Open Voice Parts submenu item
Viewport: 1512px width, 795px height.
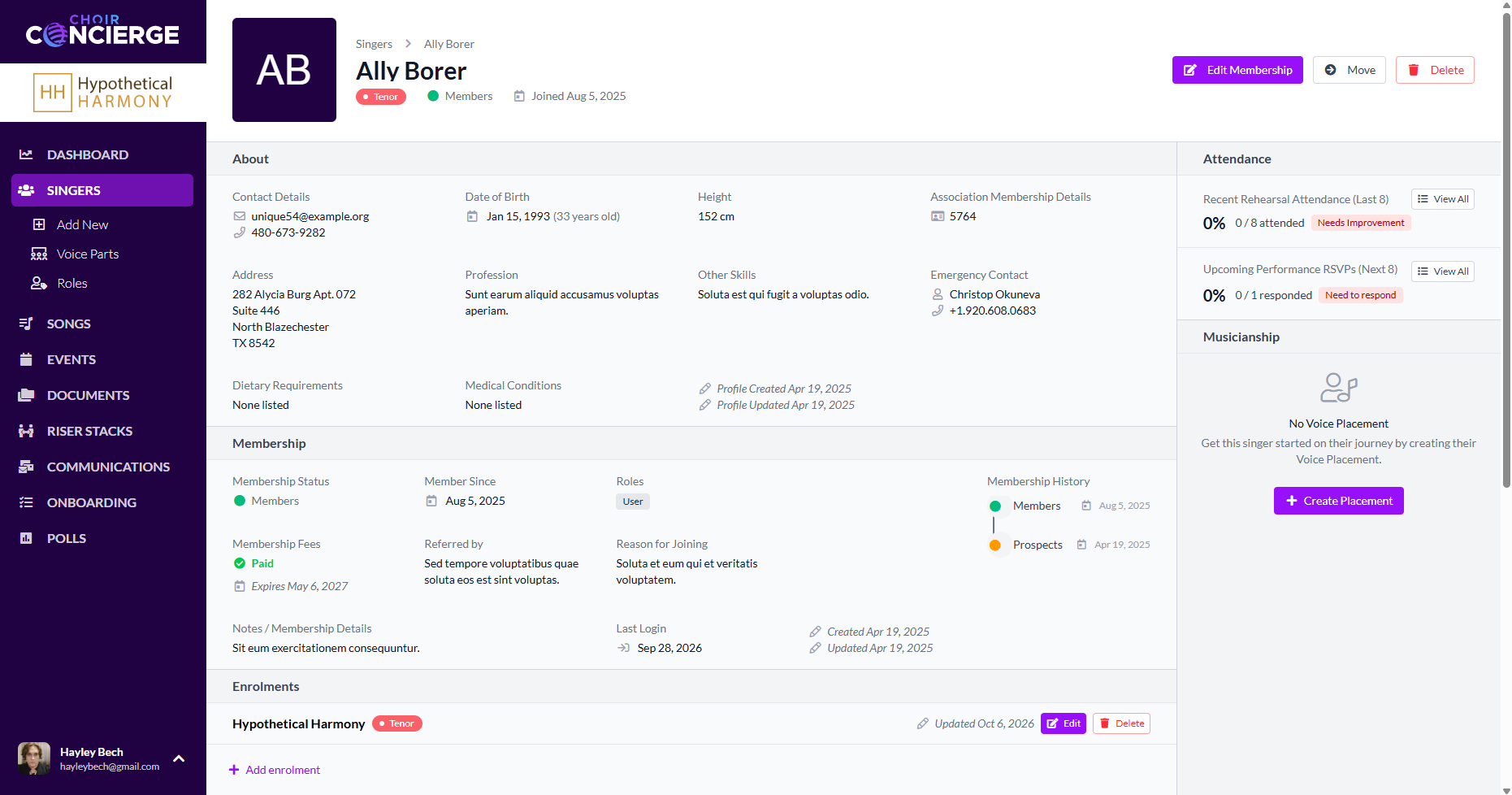click(88, 254)
